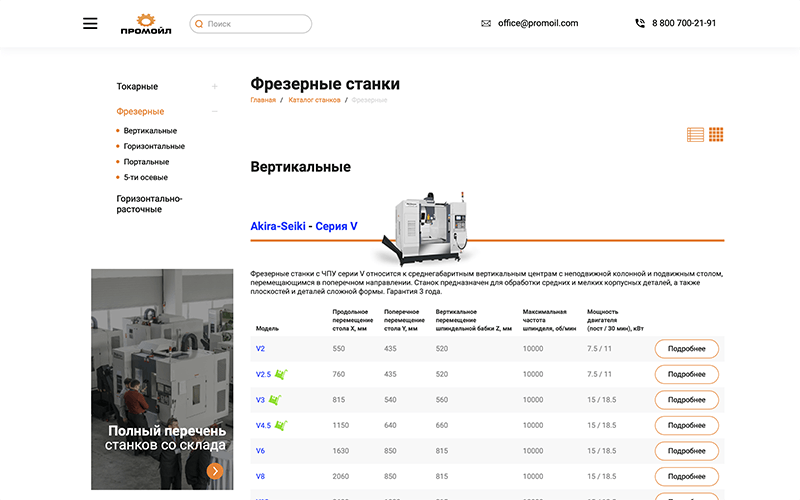Viewport: 800px width, 500px height.
Task: Click Подробнее button for V2
Action: [x=687, y=349]
